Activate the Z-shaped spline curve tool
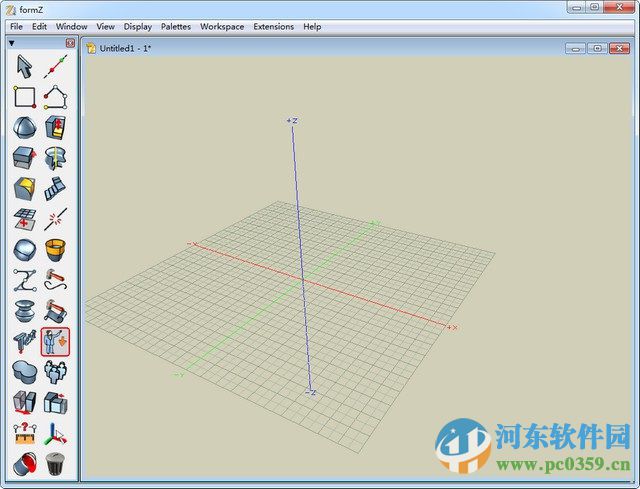The height and width of the screenshot is (489, 640). pos(24,280)
